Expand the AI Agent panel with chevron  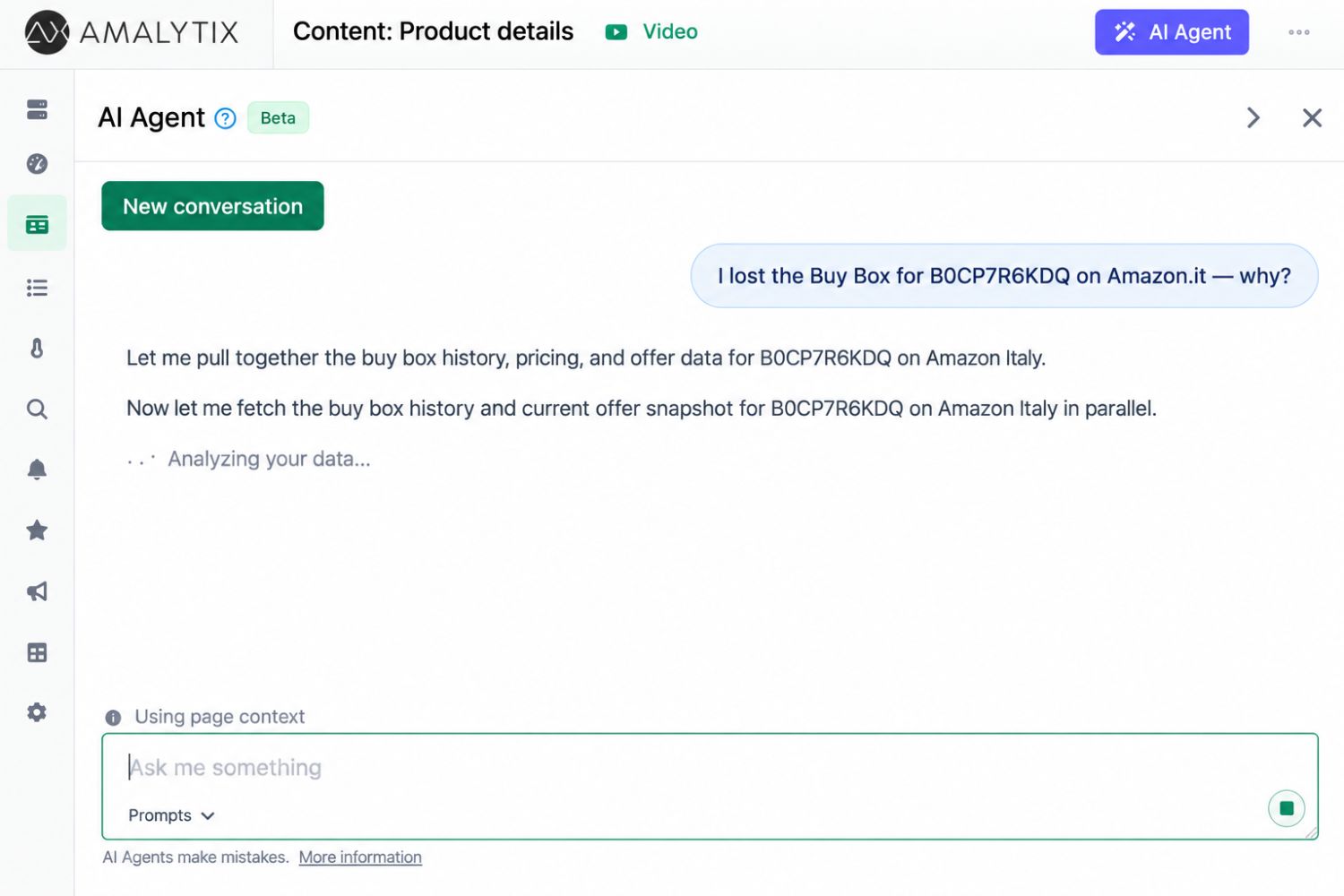click(1254, 118)
